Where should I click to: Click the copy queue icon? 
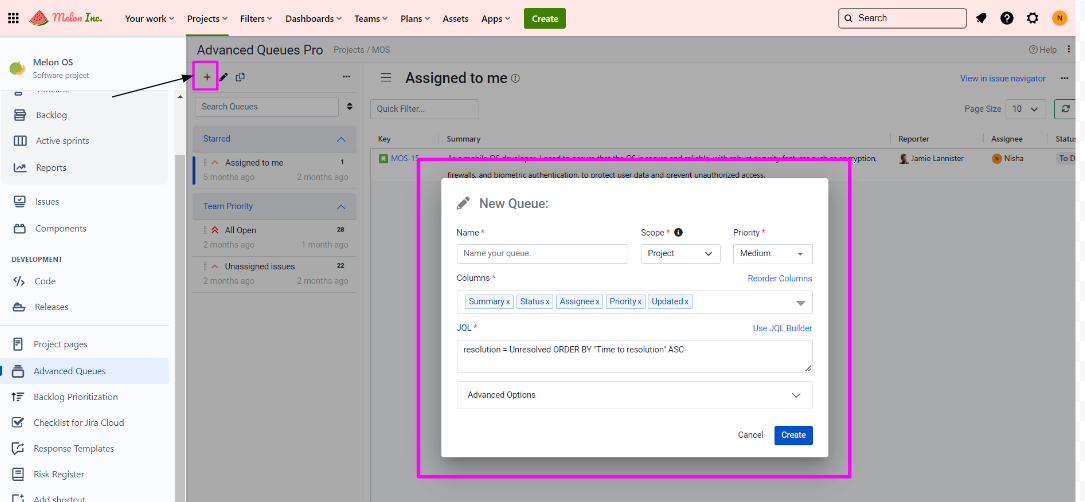(240, 77)
